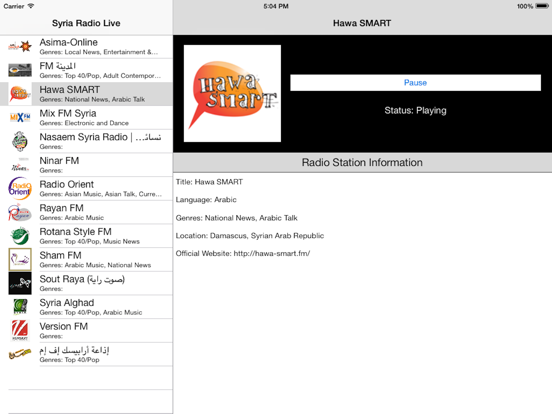Click the 5:04 PM clock
The height and width of the screenshot is (414, 552).
[x=276, y=6]
